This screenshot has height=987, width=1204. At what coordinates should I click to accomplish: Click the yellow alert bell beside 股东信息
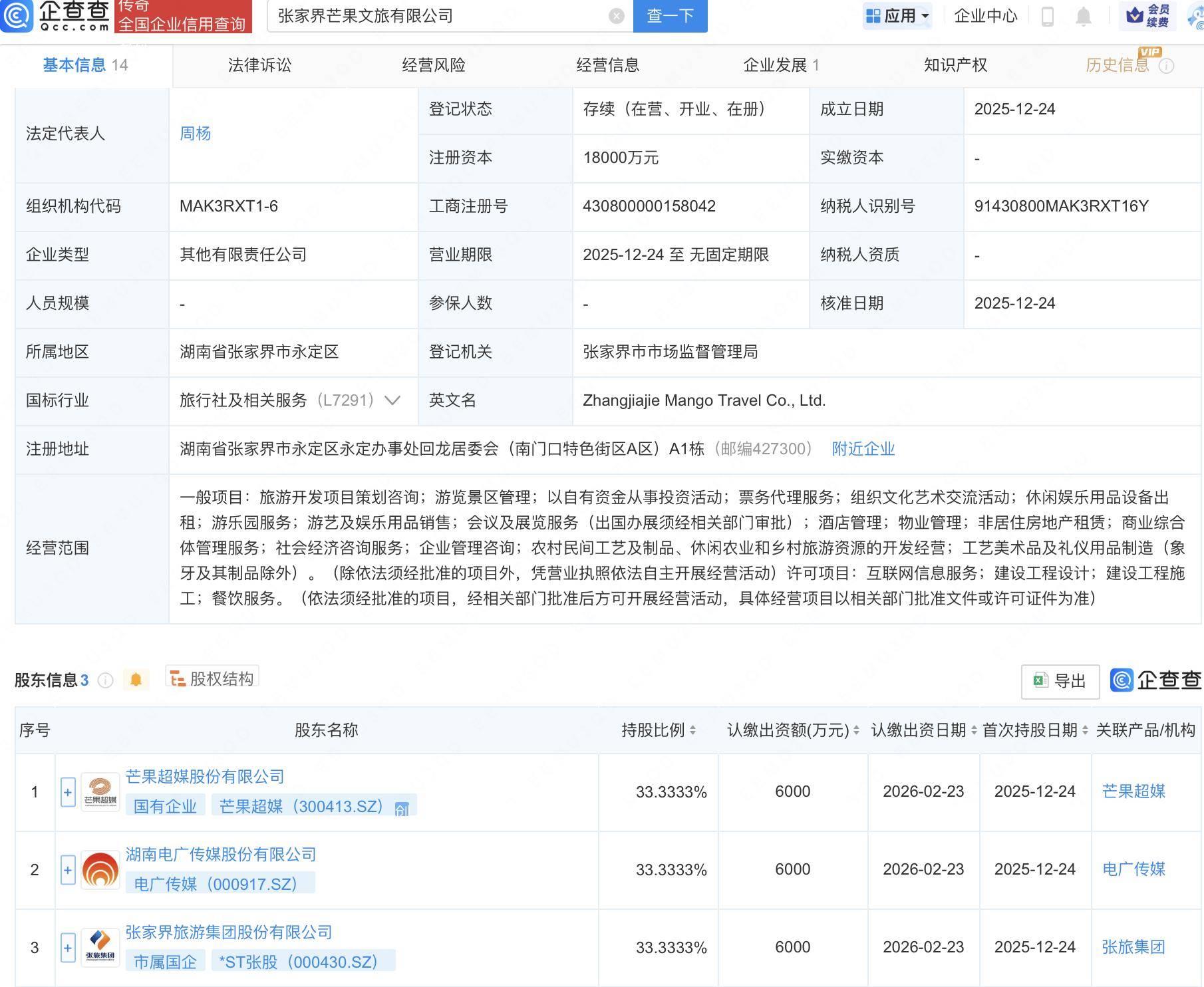[136, 679]
